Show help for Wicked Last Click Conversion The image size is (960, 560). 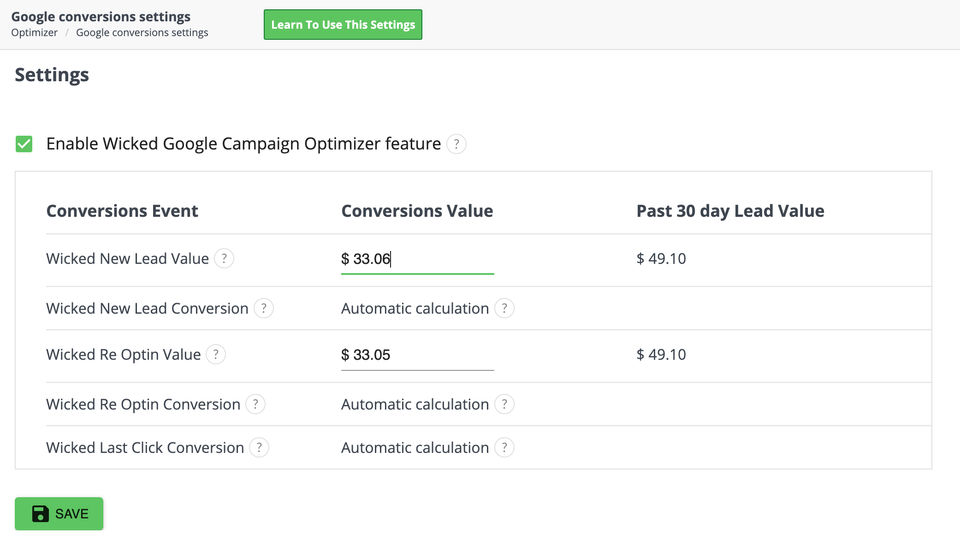(259, 448)
